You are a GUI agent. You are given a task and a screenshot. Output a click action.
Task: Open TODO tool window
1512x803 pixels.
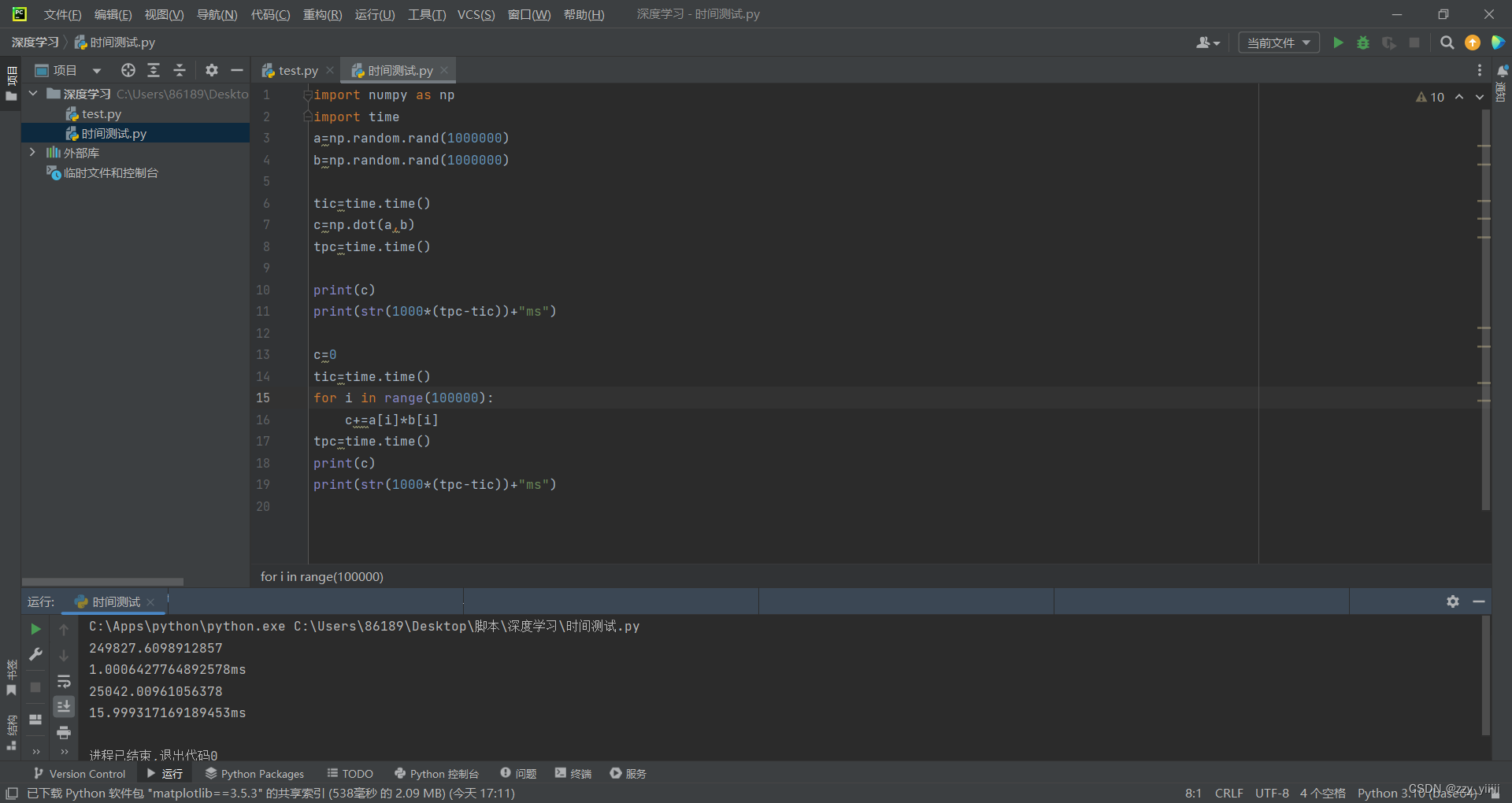350,774
